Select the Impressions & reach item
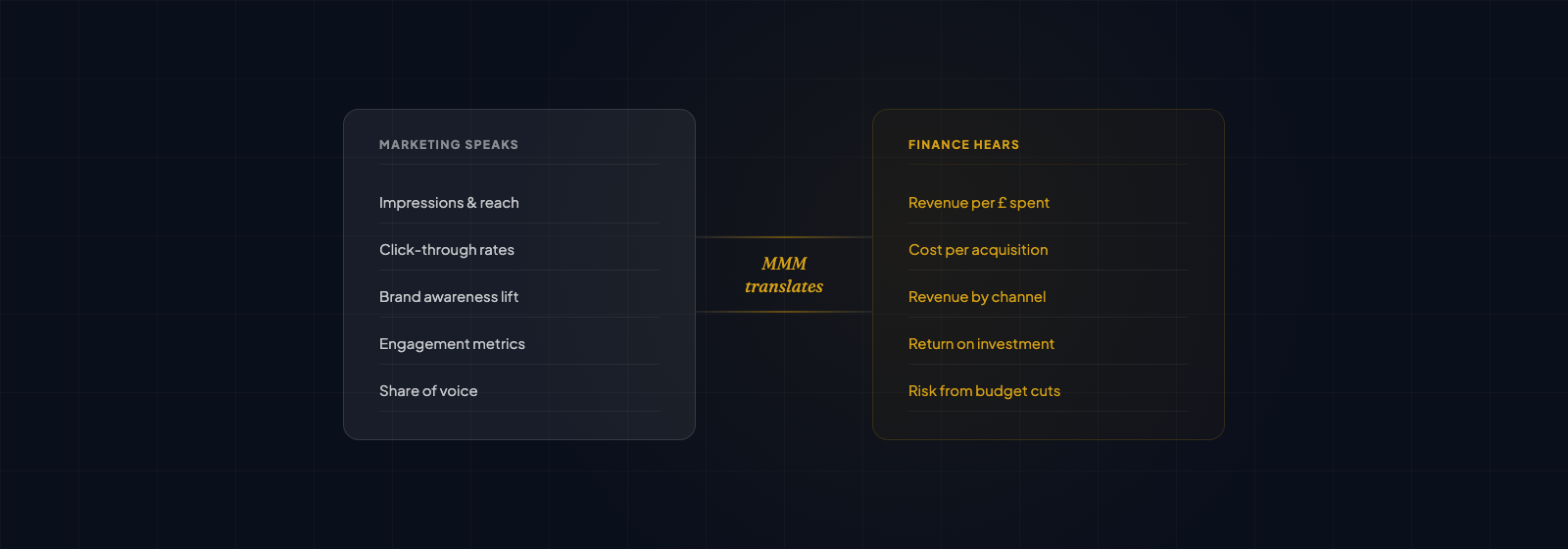This screenshot has height=549, width=1568. (449, 203)
